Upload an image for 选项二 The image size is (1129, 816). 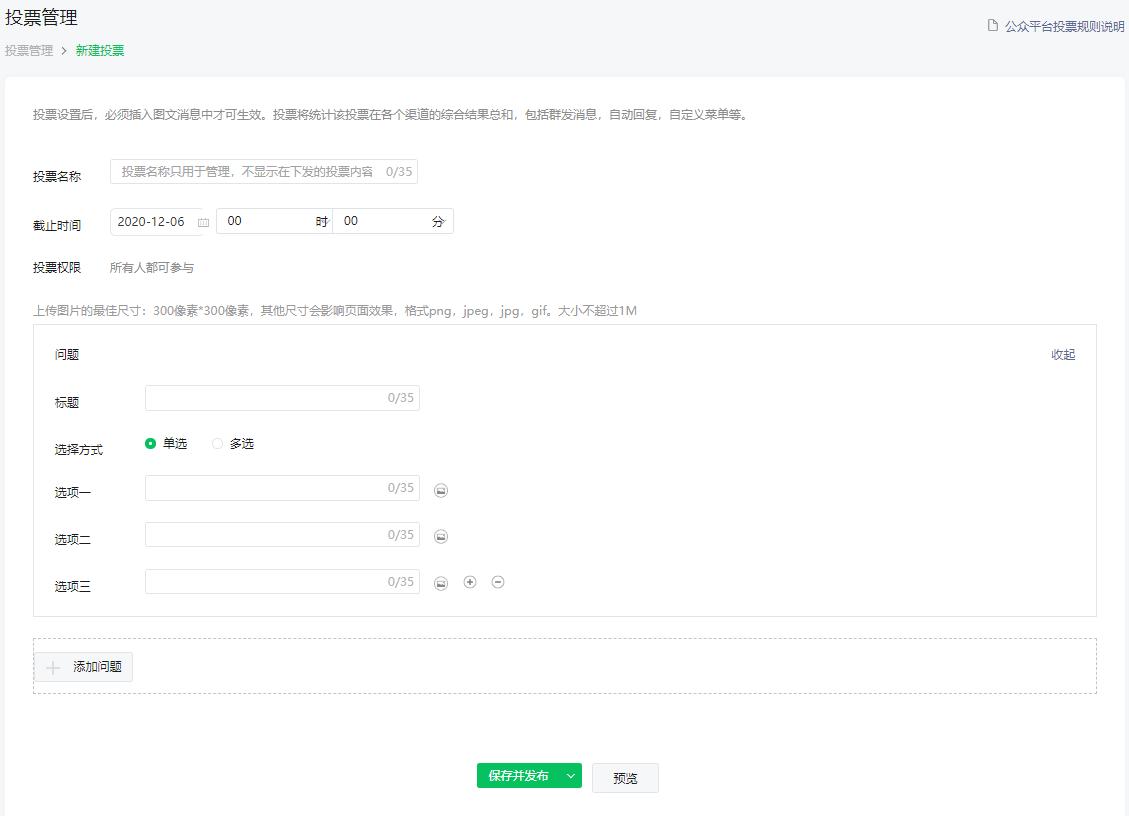[440, 536]
